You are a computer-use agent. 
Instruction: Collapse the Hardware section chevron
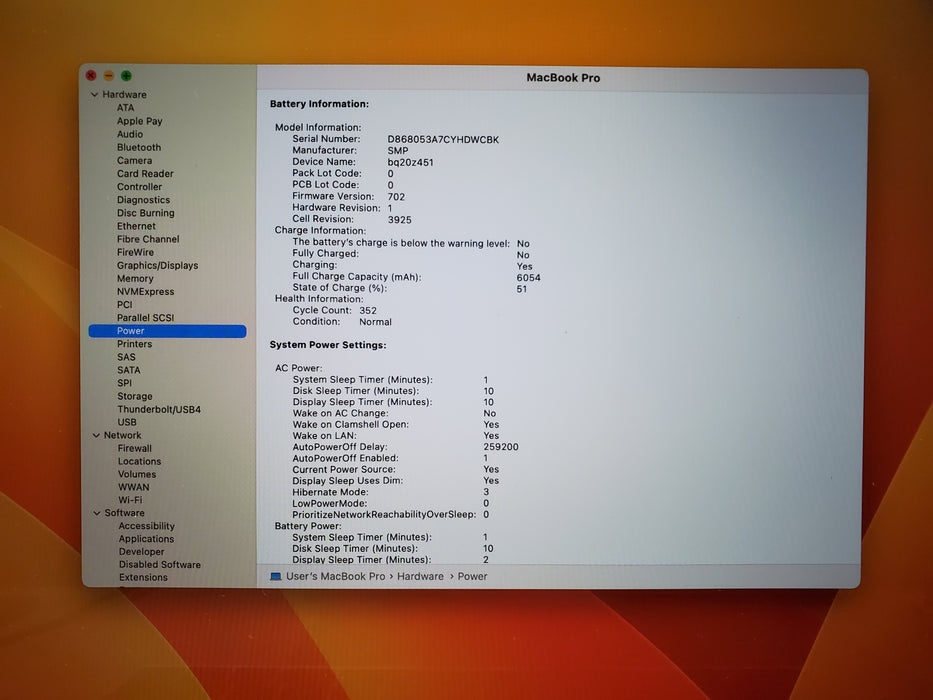point(95,95)
